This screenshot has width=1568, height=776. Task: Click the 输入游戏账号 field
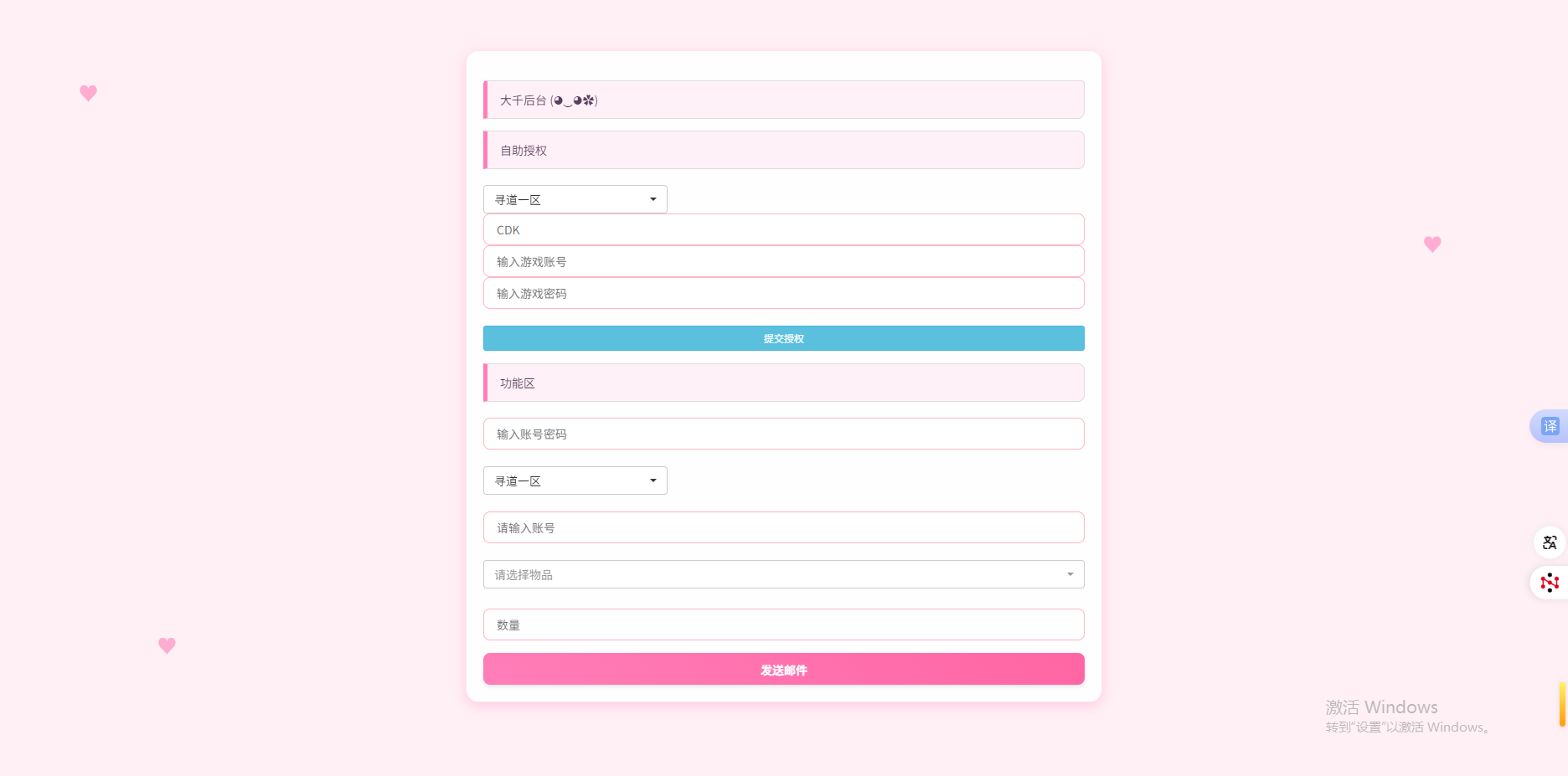(784, 261)
